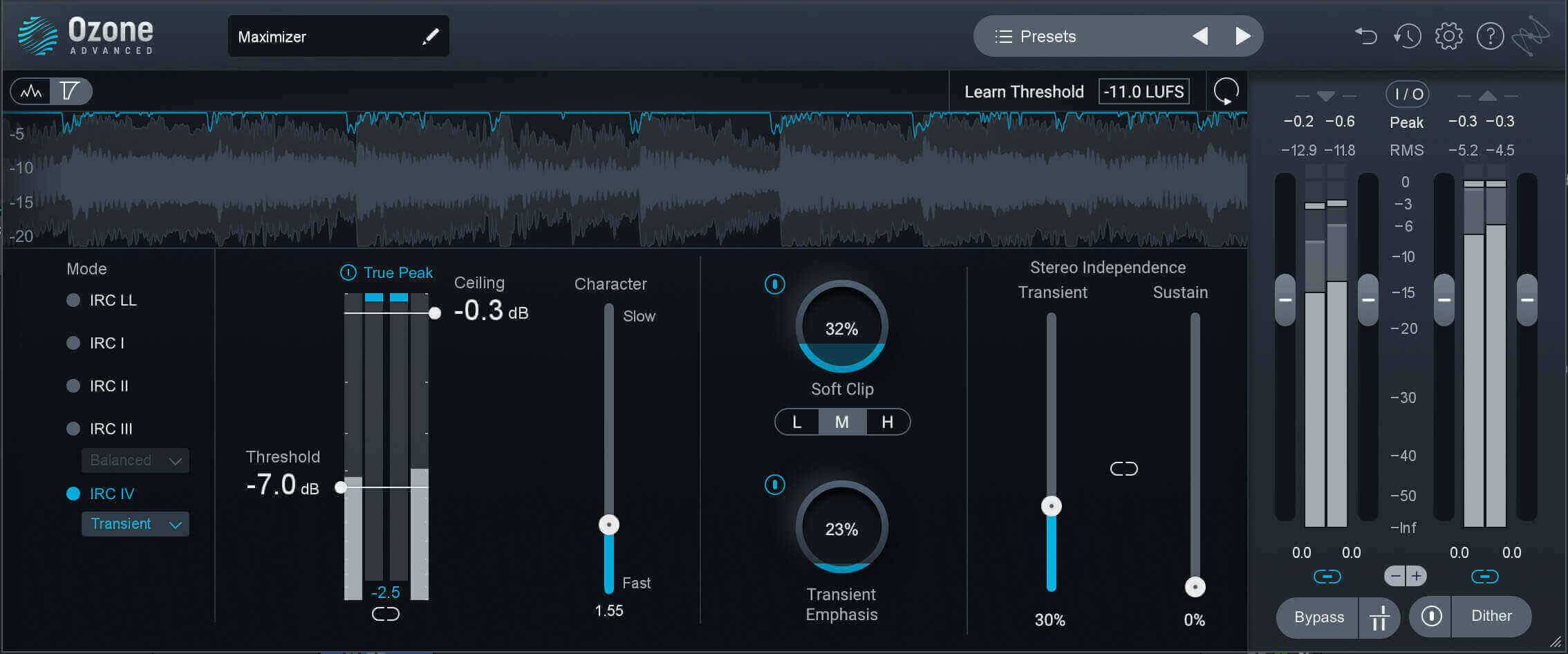
Task: Click the 30% transient value
Action: [x=1050, y=621]
